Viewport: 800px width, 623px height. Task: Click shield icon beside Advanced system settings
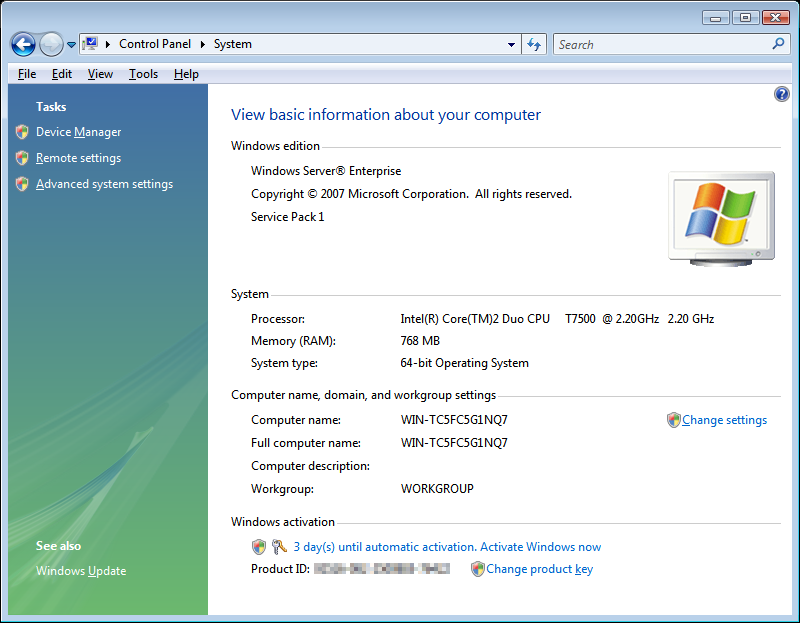[x=22, y=184]
